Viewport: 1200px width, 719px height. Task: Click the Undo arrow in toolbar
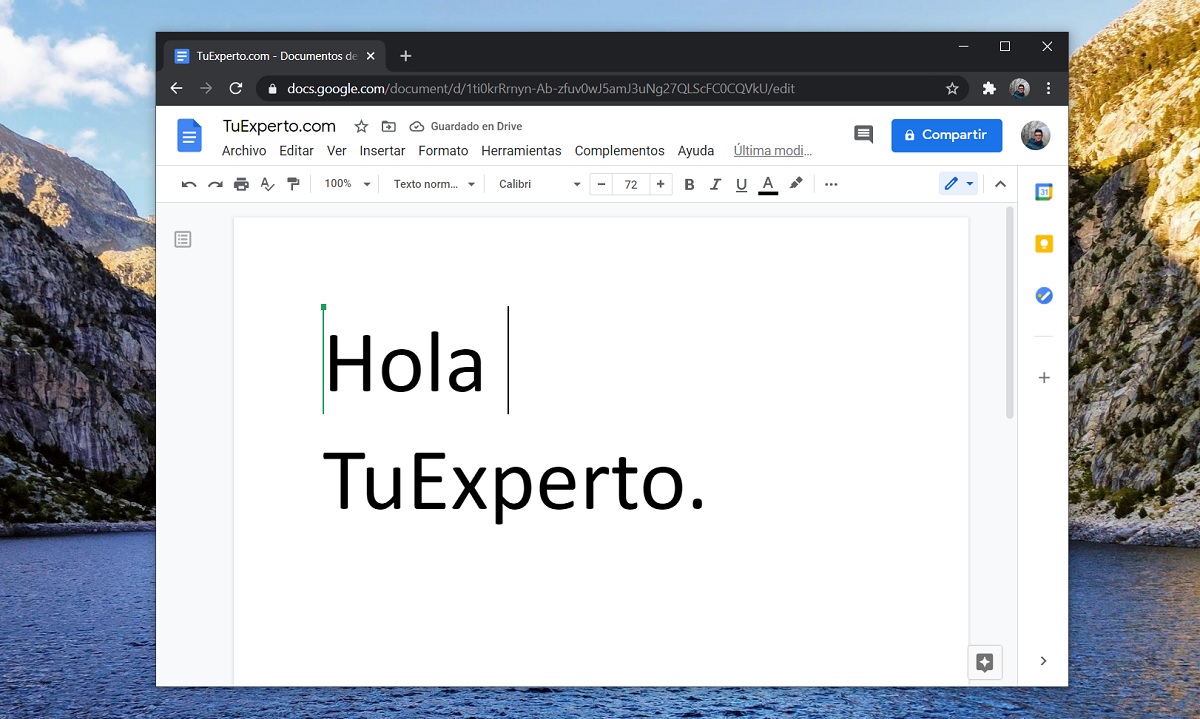click(189, 184)
